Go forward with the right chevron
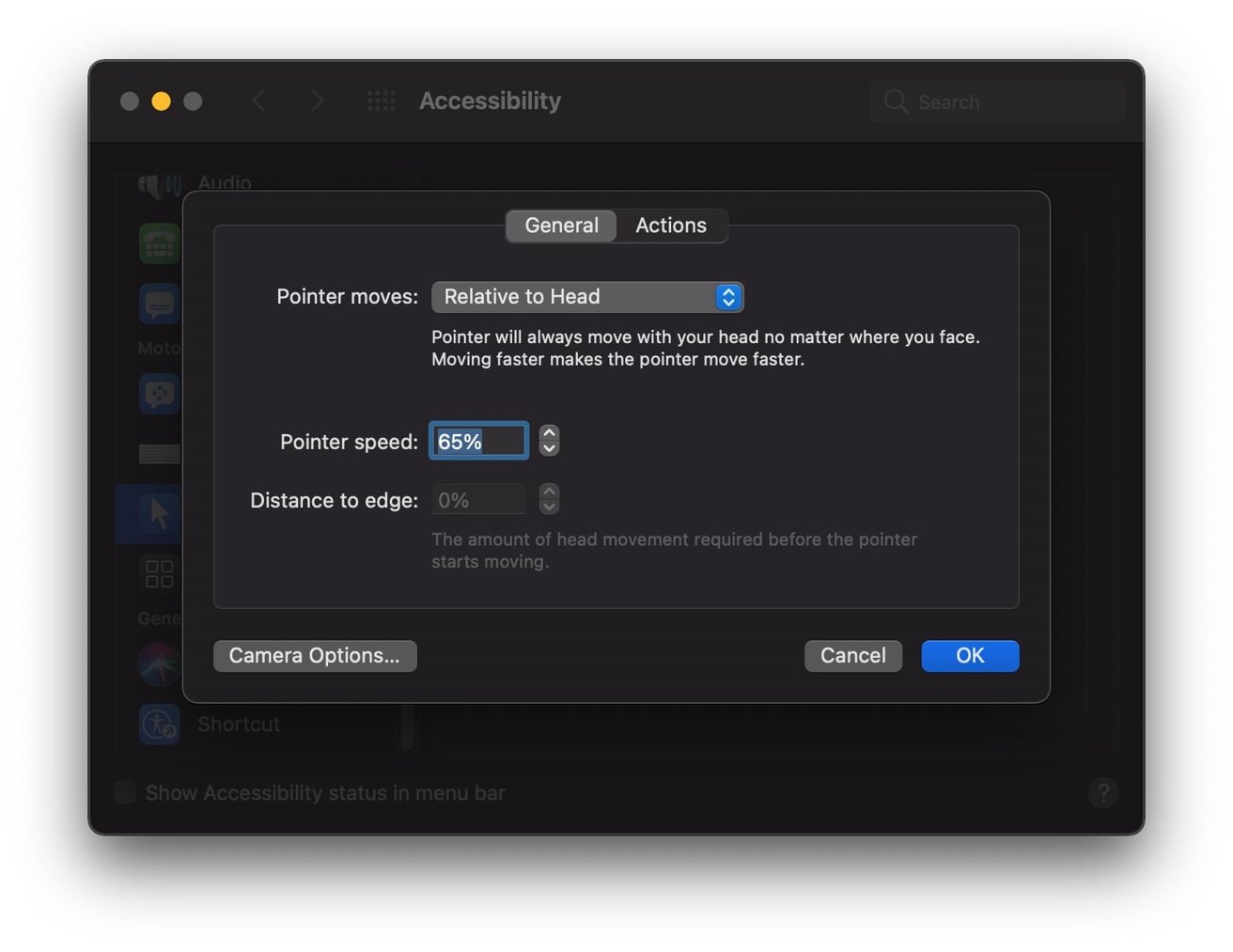The width and height of the screenshot is (1233, 952). pos(318,101)
